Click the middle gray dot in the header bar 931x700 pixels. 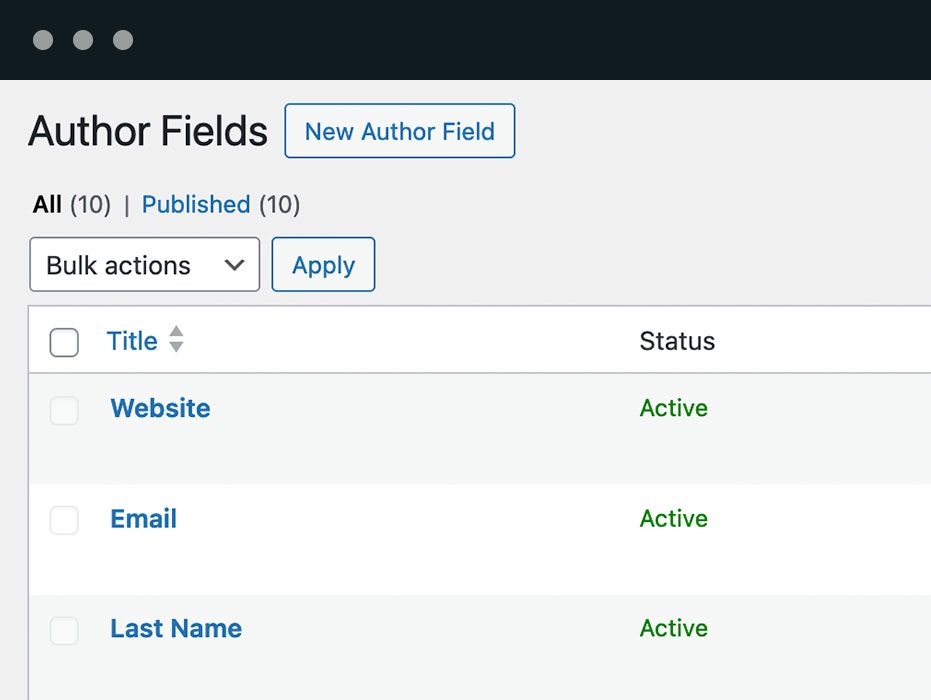(83, 40)
